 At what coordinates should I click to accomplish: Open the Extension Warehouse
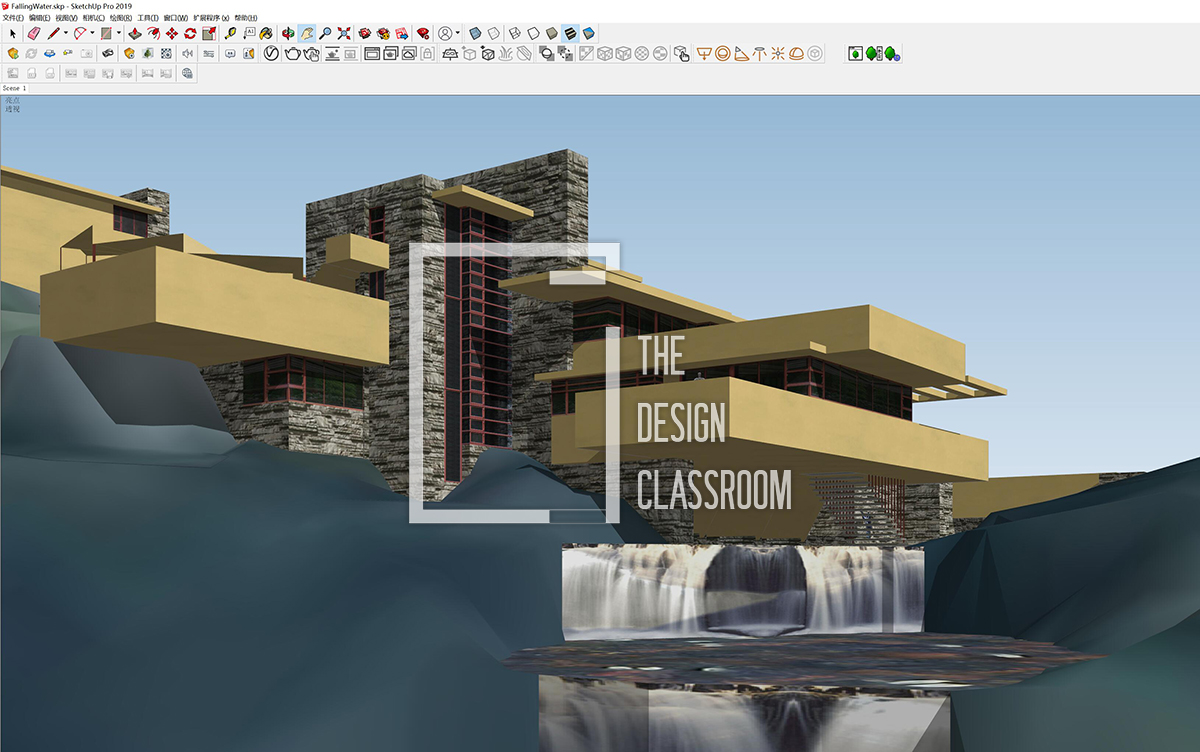click(383, 33)
